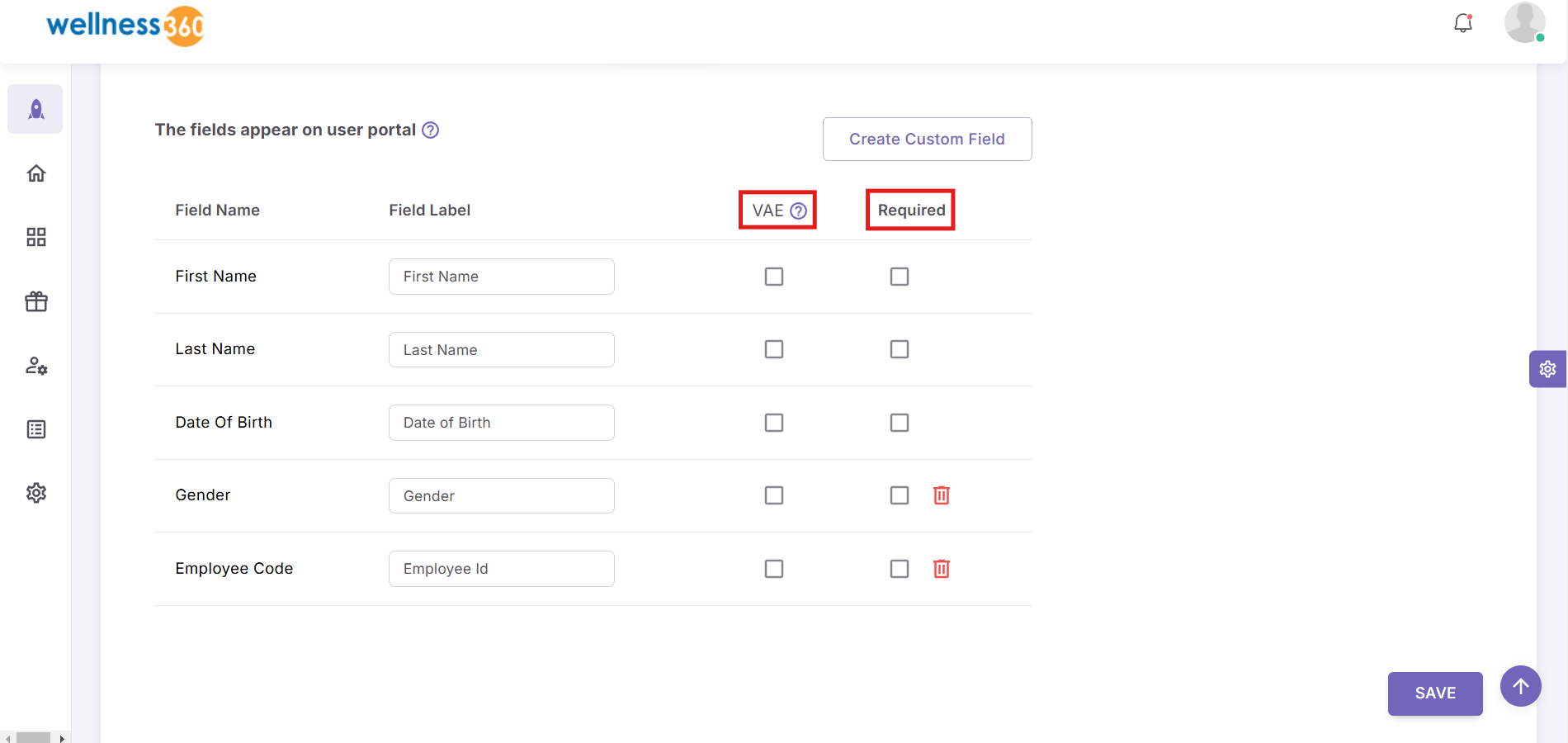Check the VAE box for Date Of Birth
Screen dimensions: 1568x743
click(x=774, y=423)
